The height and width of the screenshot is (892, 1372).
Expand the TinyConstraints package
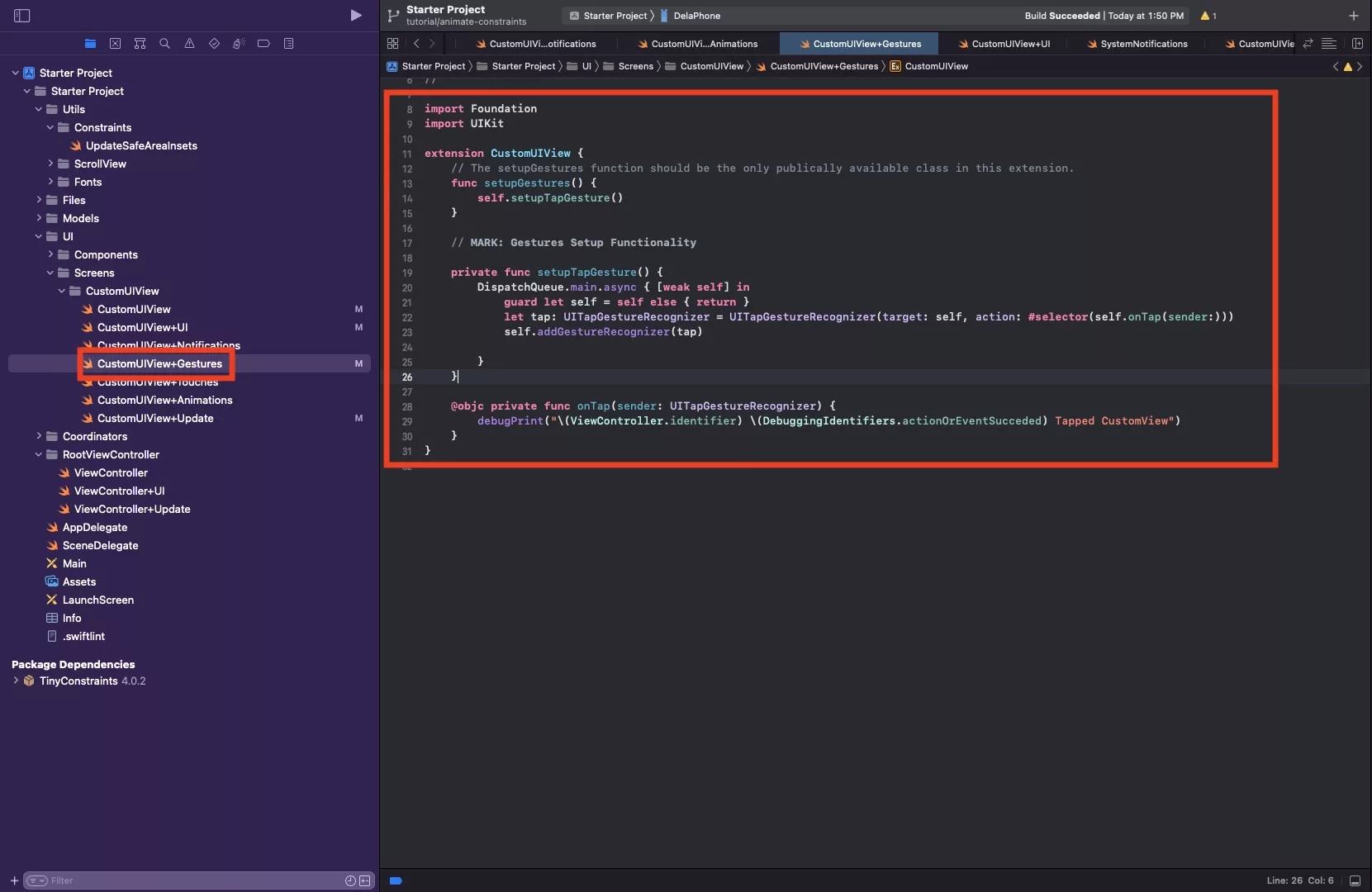pos(15,681)
